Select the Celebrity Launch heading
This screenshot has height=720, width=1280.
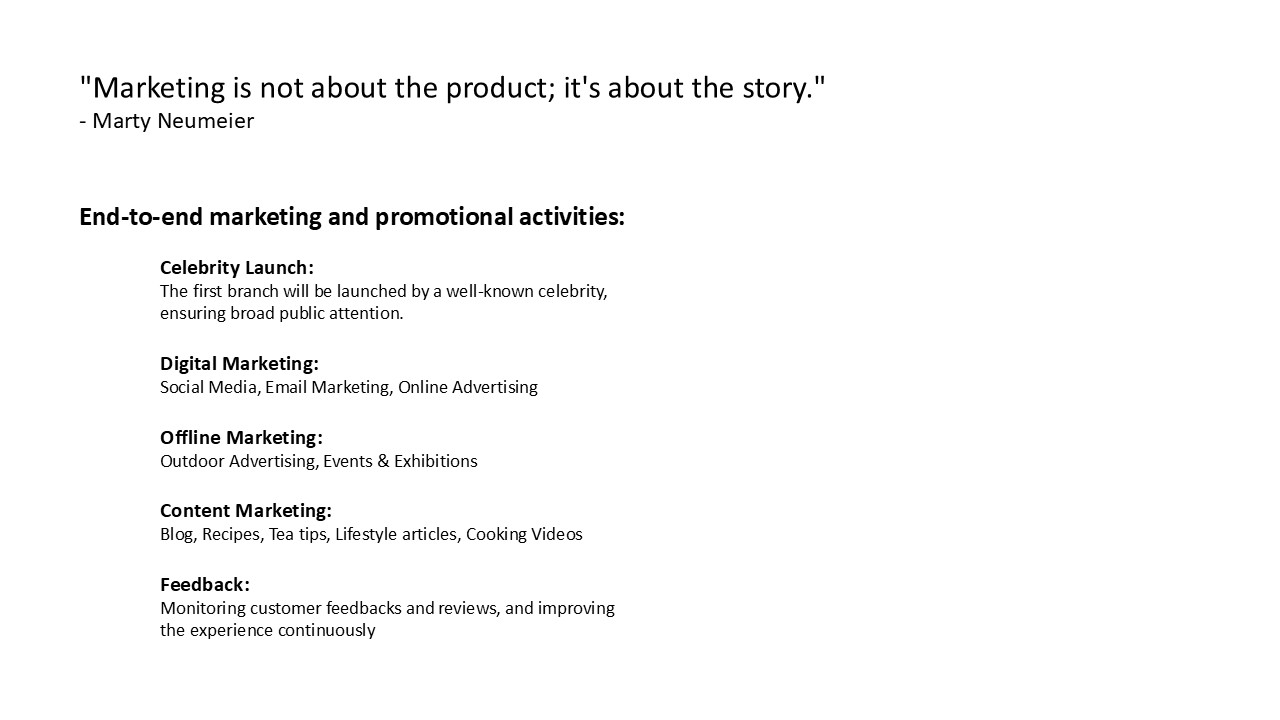coord(236,268)
